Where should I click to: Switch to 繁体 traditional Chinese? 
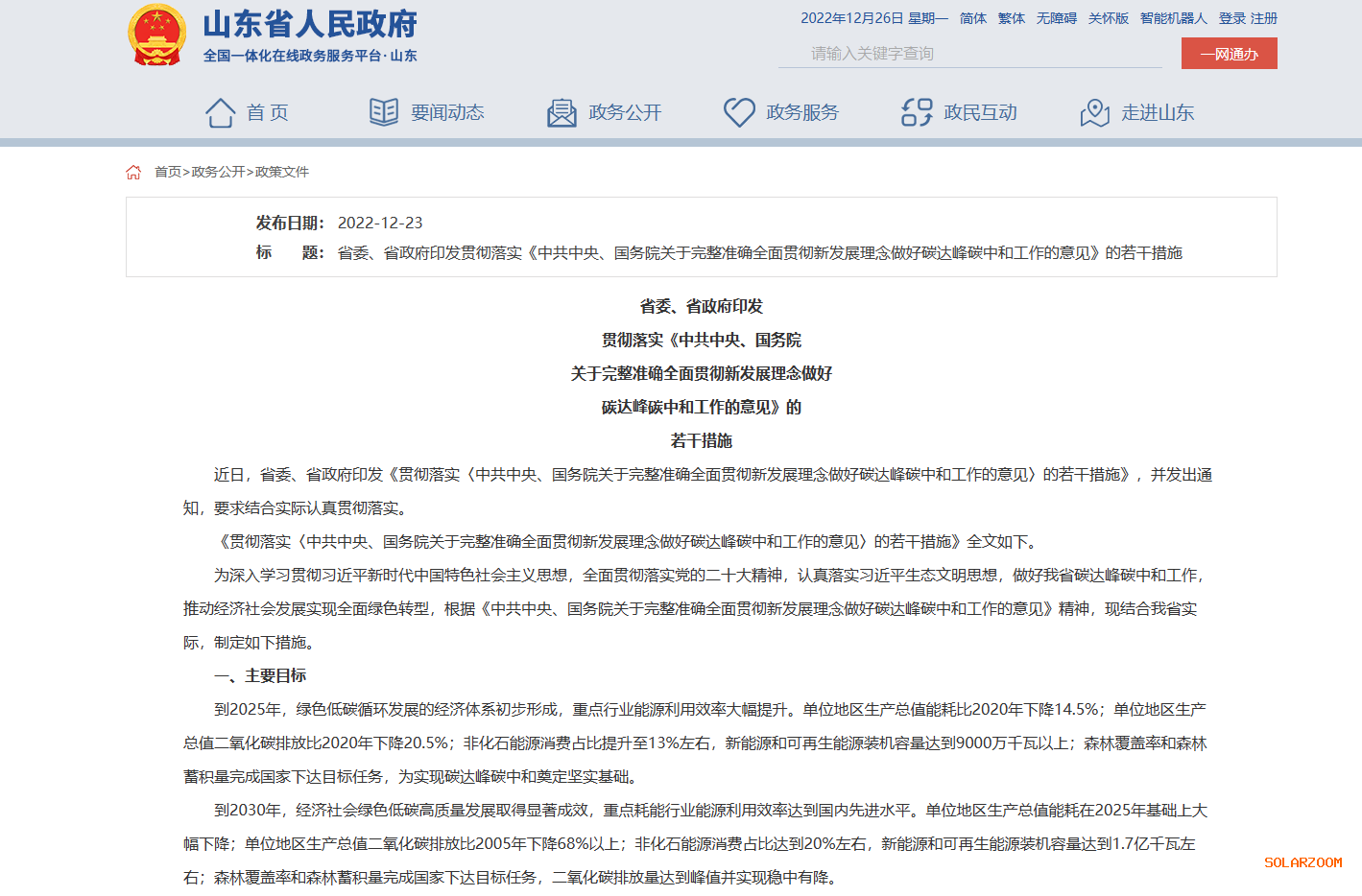coord(1011,18)
